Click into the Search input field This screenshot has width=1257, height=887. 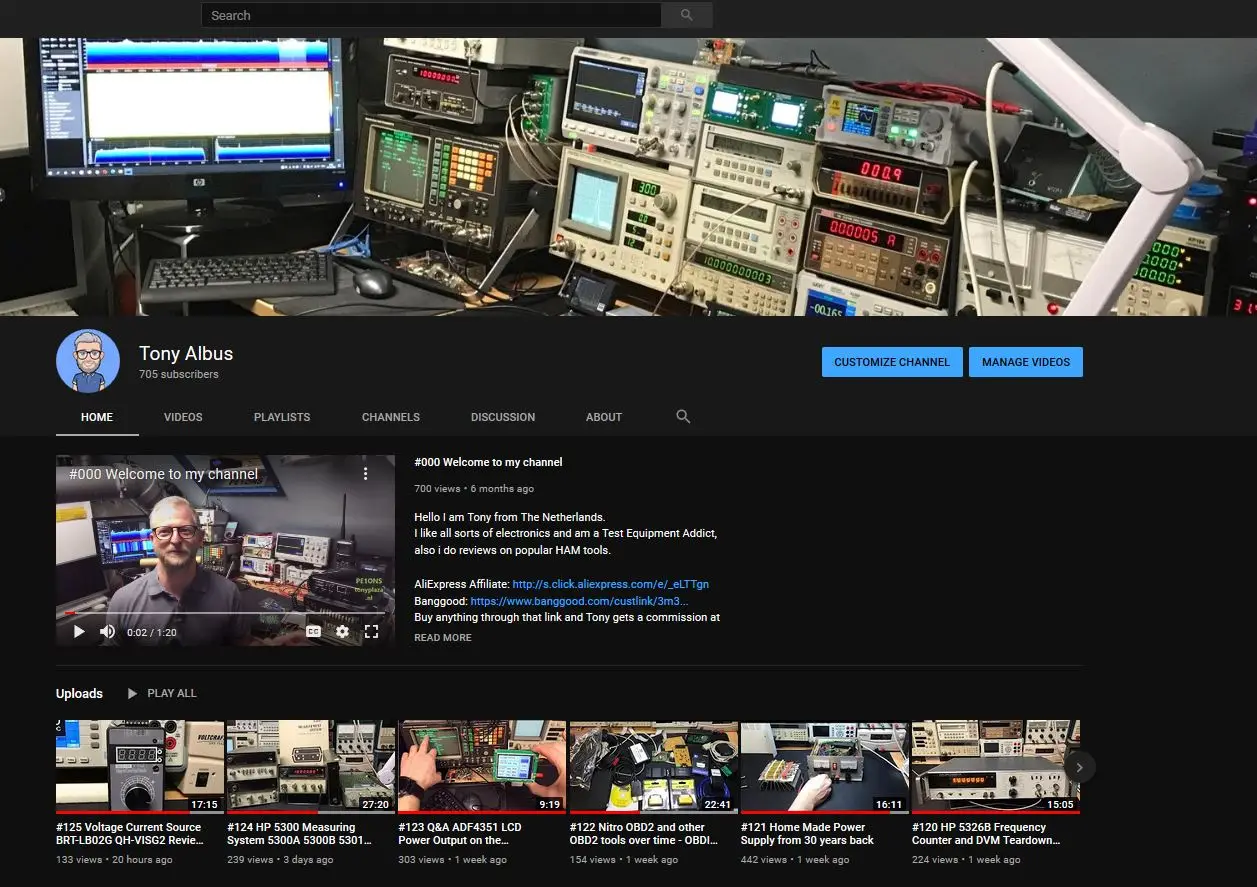click(431, 15)
